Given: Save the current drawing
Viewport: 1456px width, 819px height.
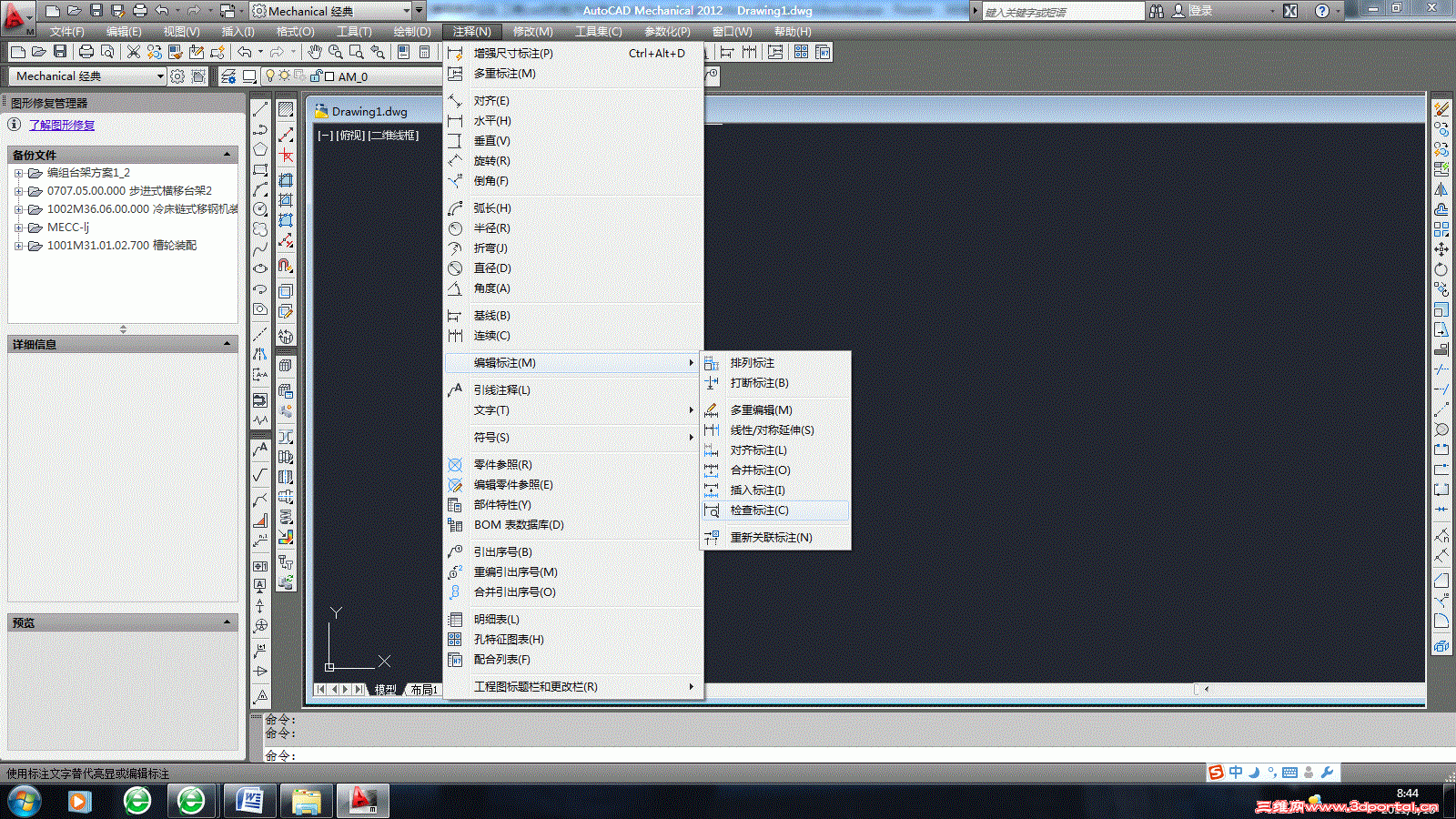Looking at the screenshot, I should coord(60,52).
